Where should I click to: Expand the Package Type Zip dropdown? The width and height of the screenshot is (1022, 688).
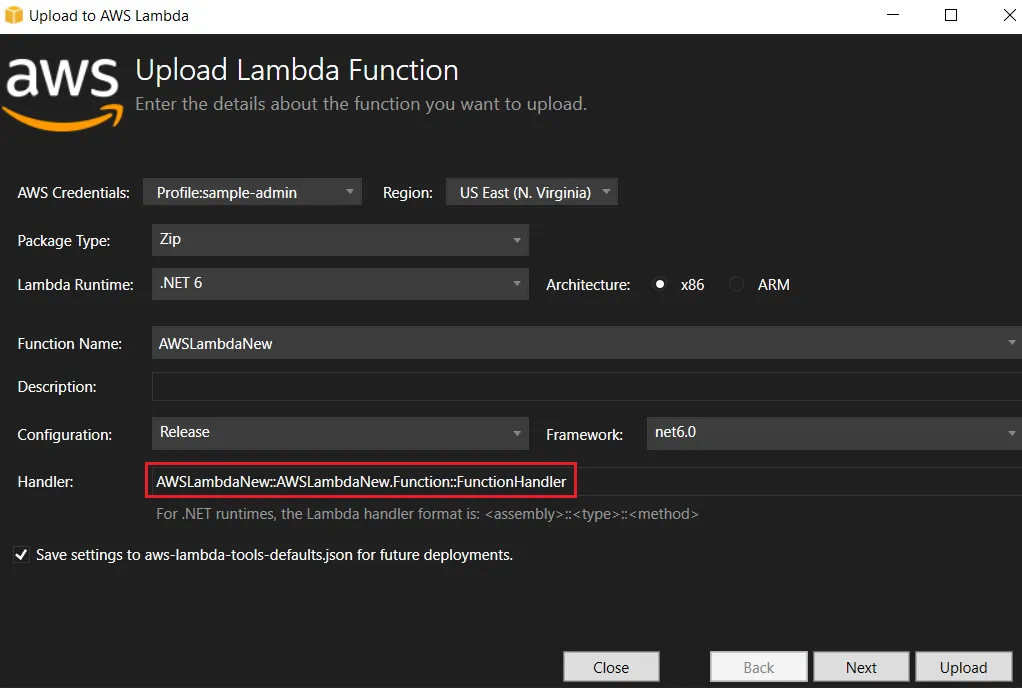[340, 240]
